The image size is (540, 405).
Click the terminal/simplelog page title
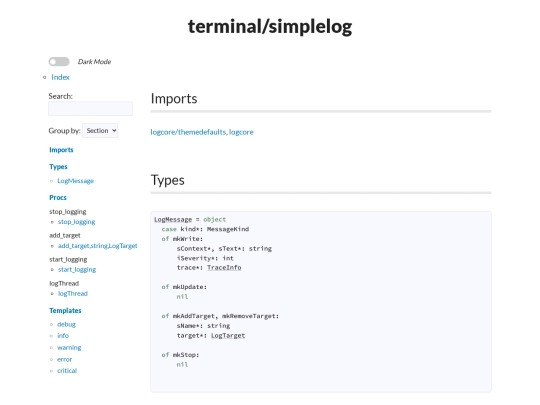[x=270, y=27]
